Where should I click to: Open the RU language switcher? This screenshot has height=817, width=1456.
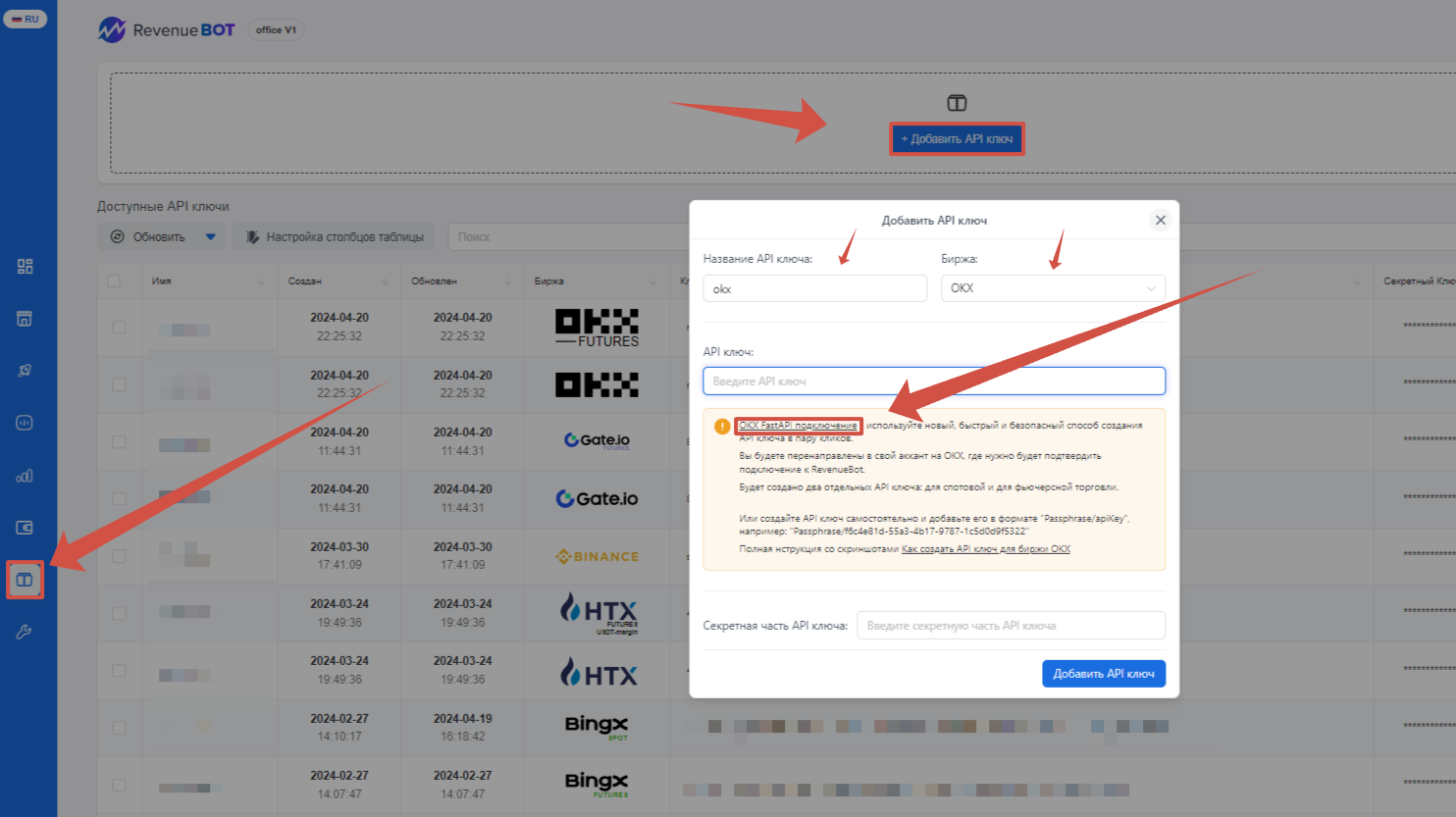click(25, 19)
